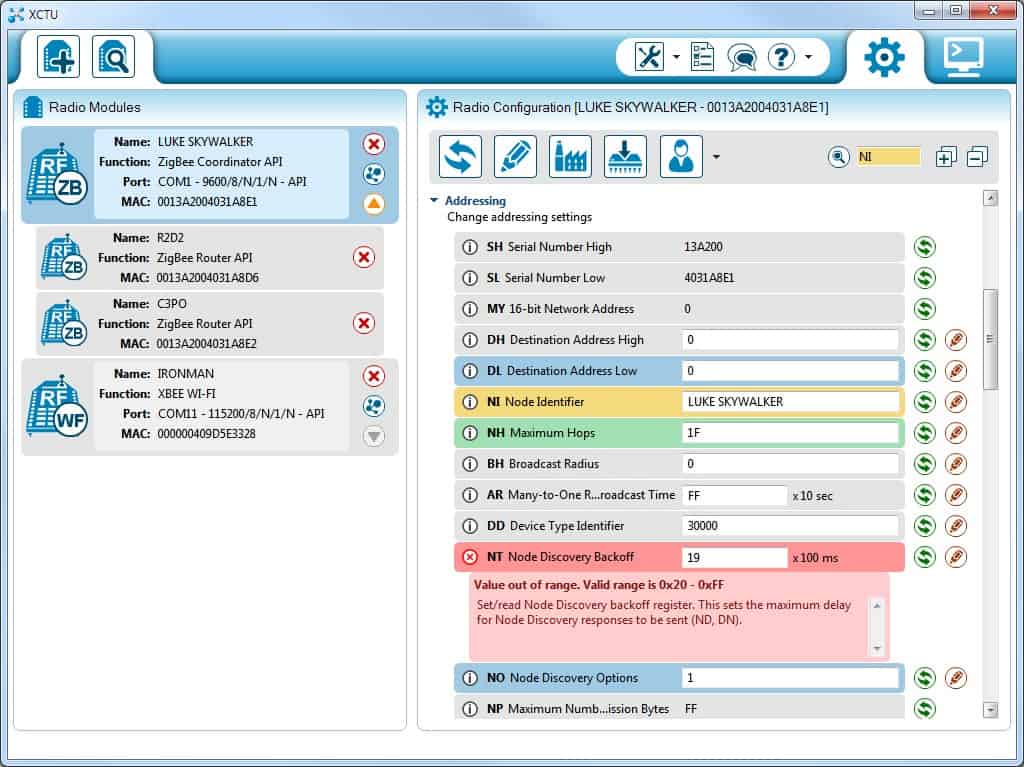Refresh SH Serial Number High value
1024x767 pixels.
pos(925,247)
